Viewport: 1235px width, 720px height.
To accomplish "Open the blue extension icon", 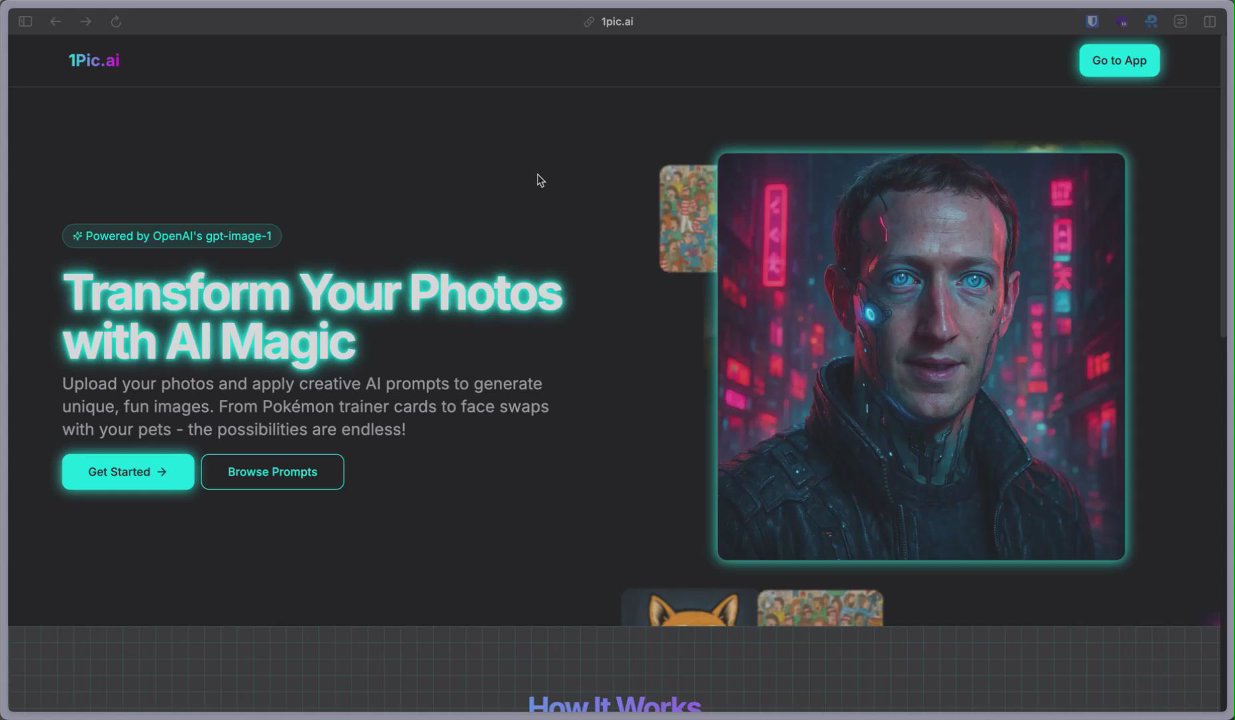I will [1151, 21].
